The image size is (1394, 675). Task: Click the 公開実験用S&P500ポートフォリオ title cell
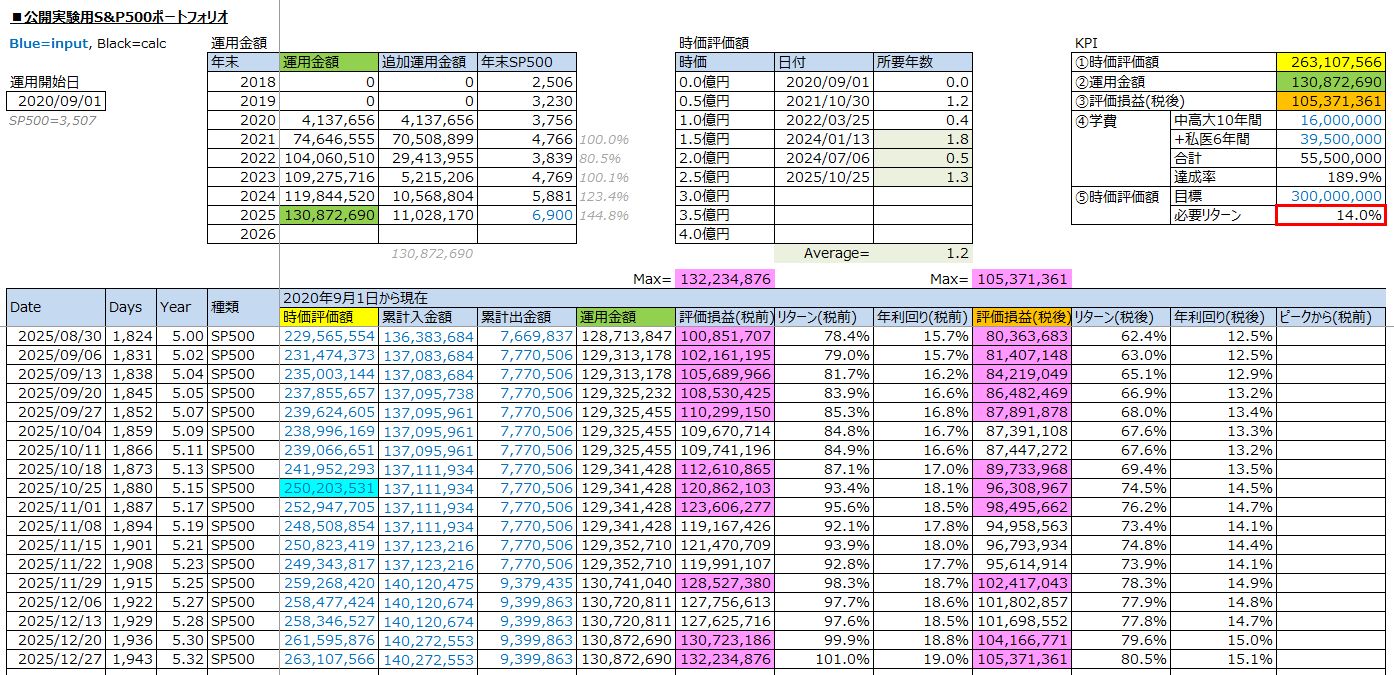120,17
